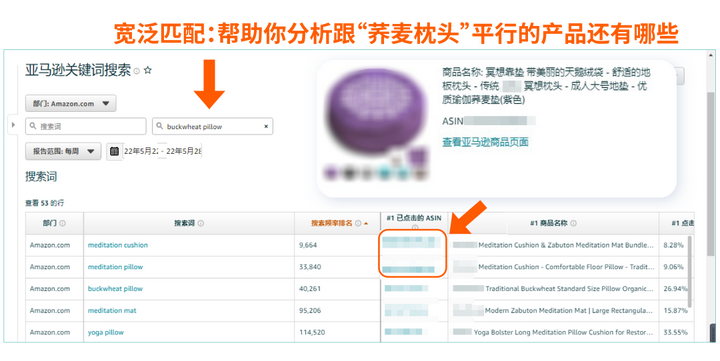This screenshot has width=720, height=361.
Task: Click Amazon.com in the meditation cushion row
Action: (50, 245)
